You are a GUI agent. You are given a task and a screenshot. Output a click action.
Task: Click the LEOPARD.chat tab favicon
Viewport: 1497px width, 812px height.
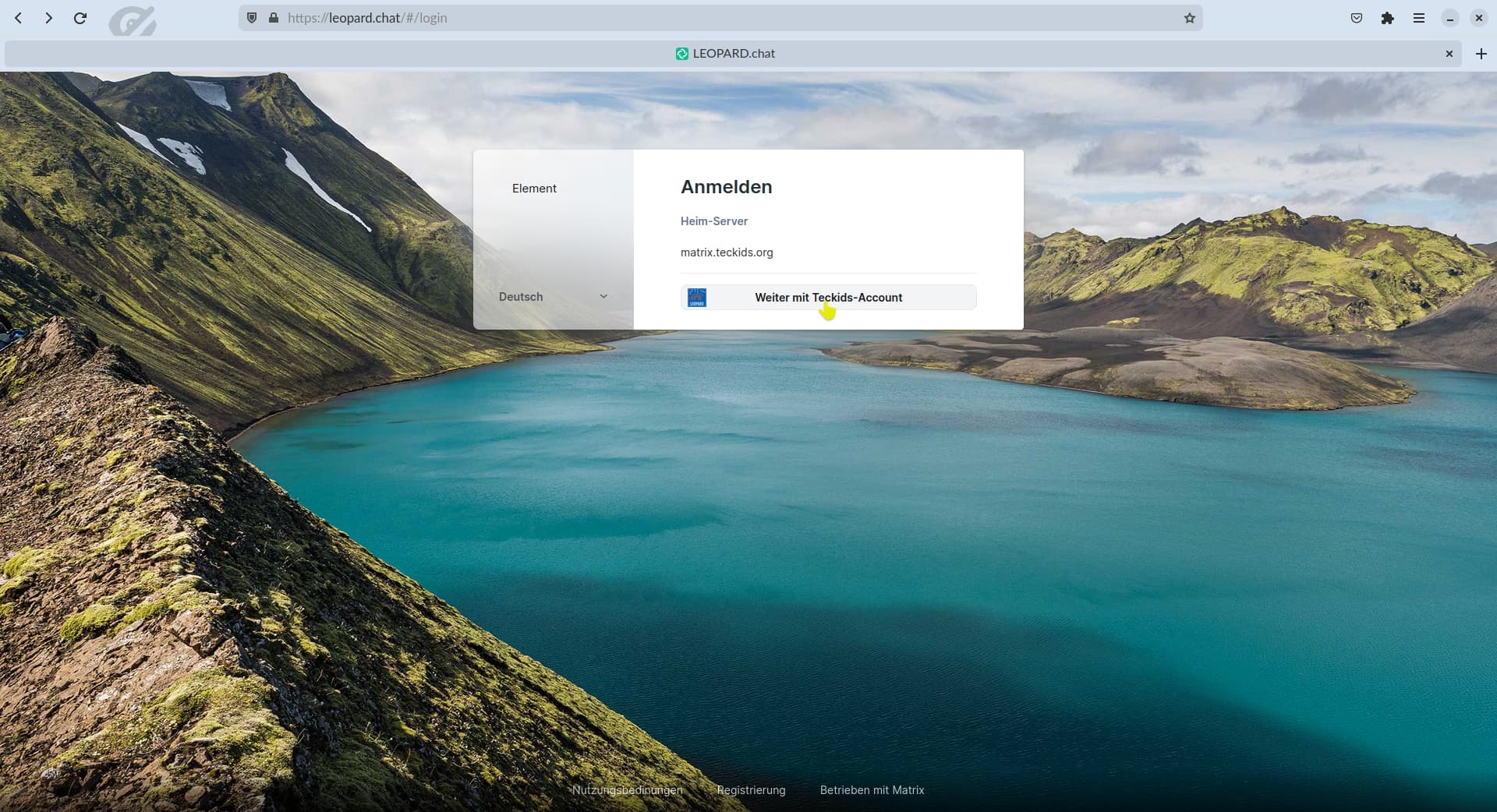682,54
